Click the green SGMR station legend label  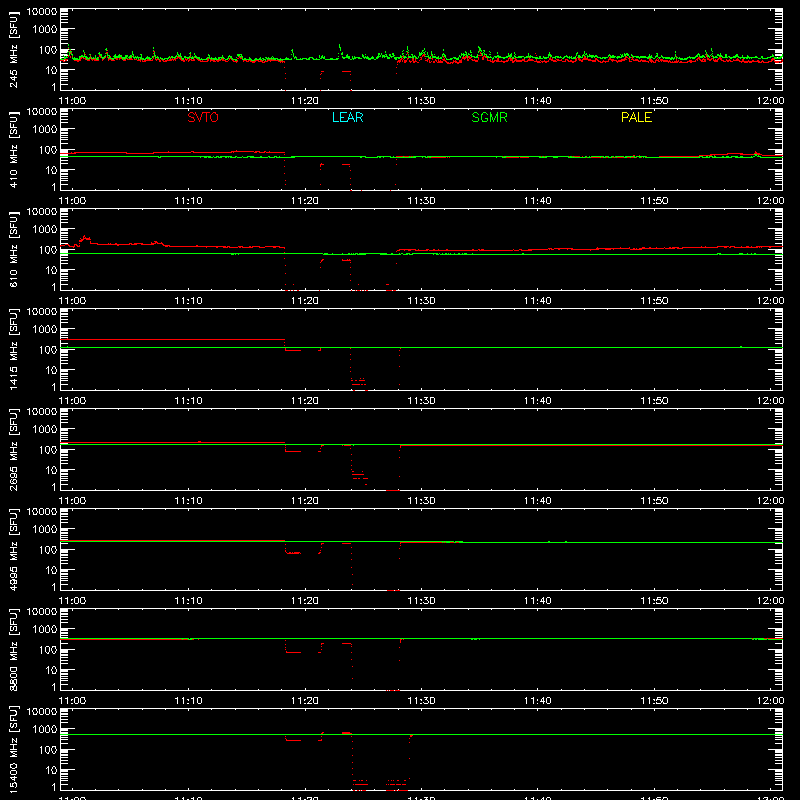pos(489,117)
